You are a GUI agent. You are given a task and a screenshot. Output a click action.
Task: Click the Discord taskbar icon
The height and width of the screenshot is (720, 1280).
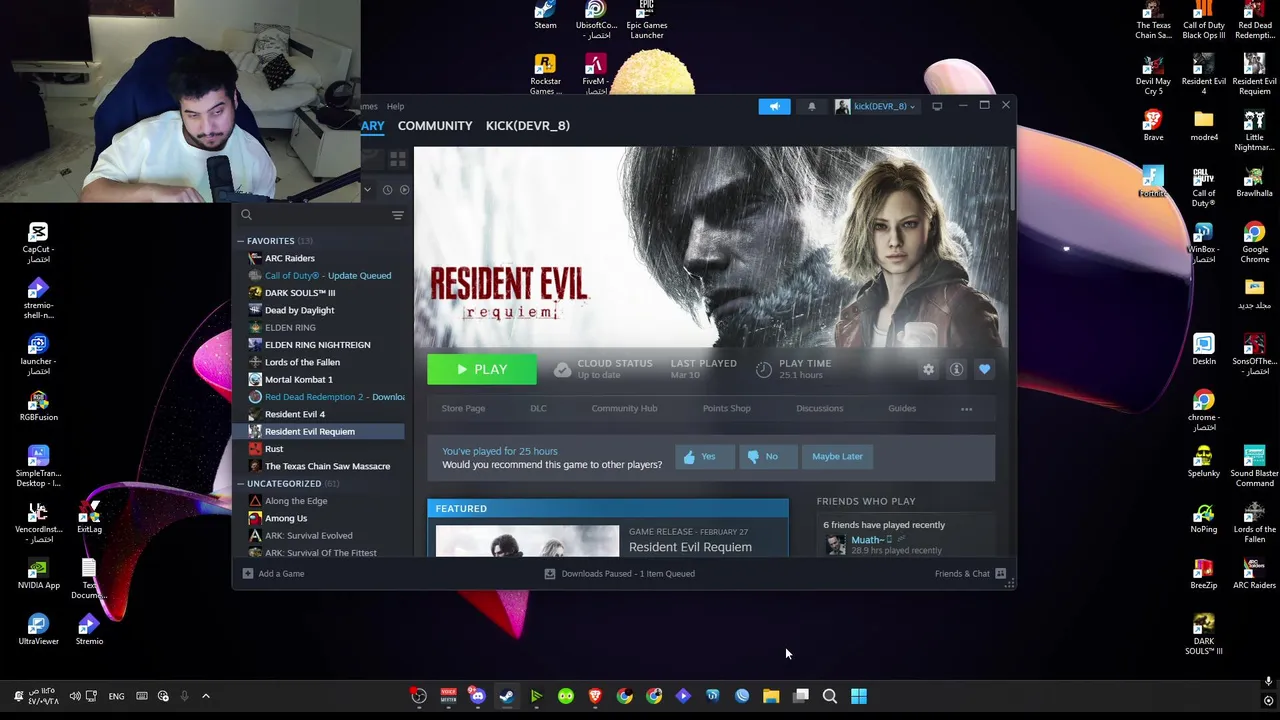point(477,696)
